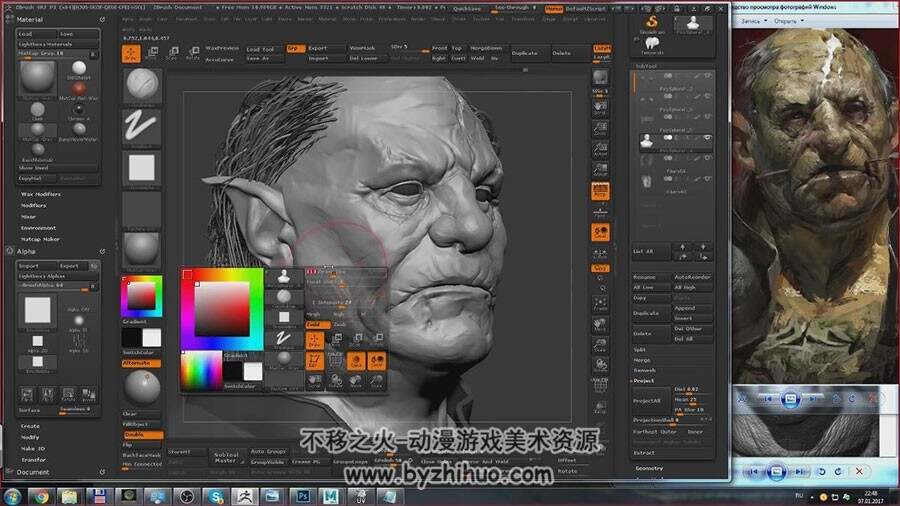This screenshot has width=900, height=506.
Task: Open the Document palette header
Action: 33,472
